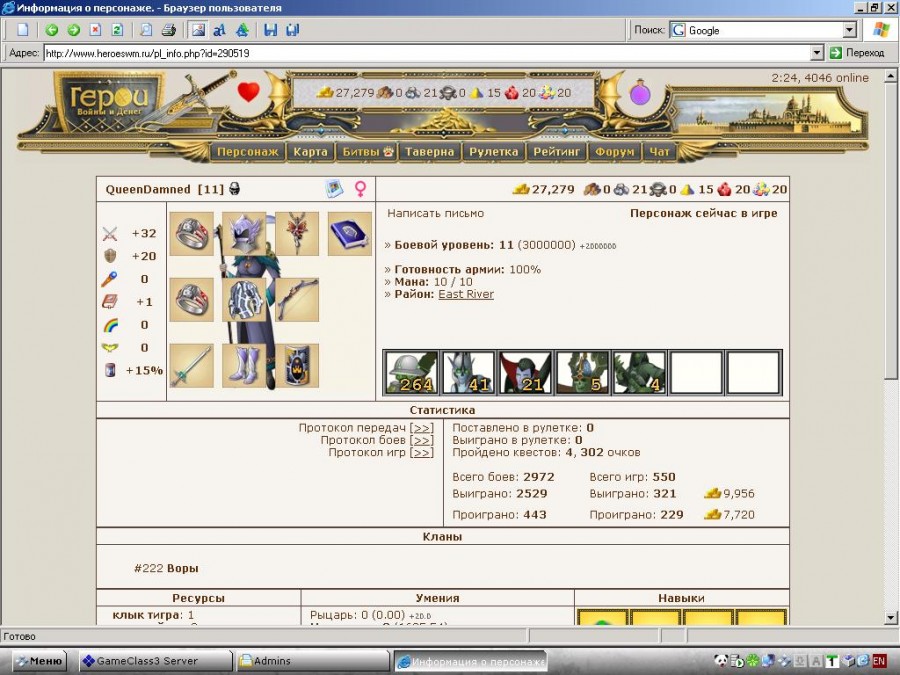Open a new blank page icon
This screenshot has width=900, height=675.
(23, 30)
